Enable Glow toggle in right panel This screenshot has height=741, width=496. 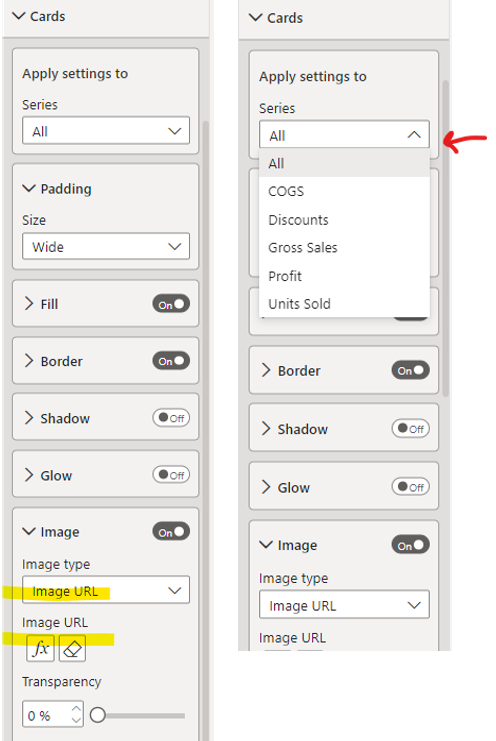(x=410, y=486)
